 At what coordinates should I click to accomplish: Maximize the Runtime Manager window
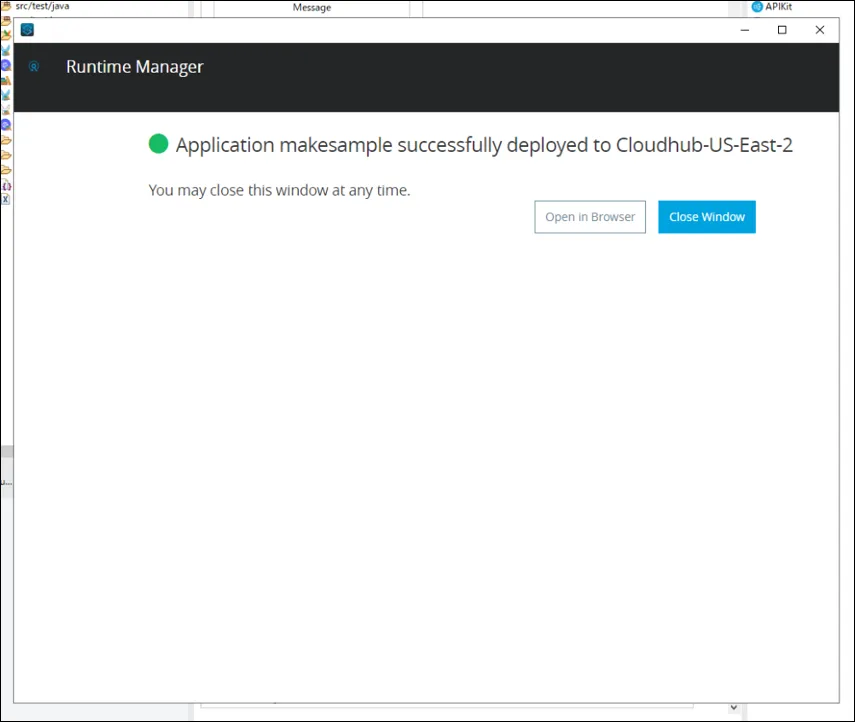coord(782,30)
